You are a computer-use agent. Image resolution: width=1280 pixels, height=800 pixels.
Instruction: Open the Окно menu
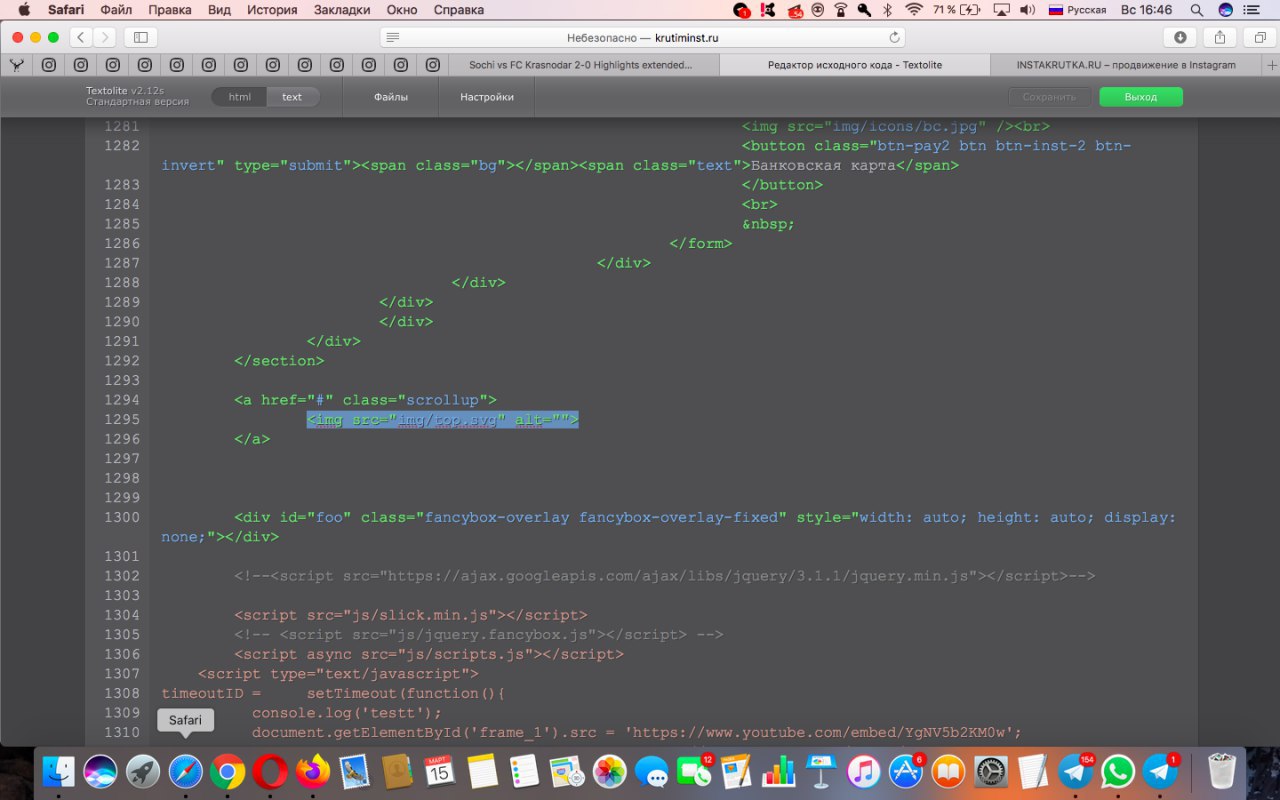click(x=402, y=10)
